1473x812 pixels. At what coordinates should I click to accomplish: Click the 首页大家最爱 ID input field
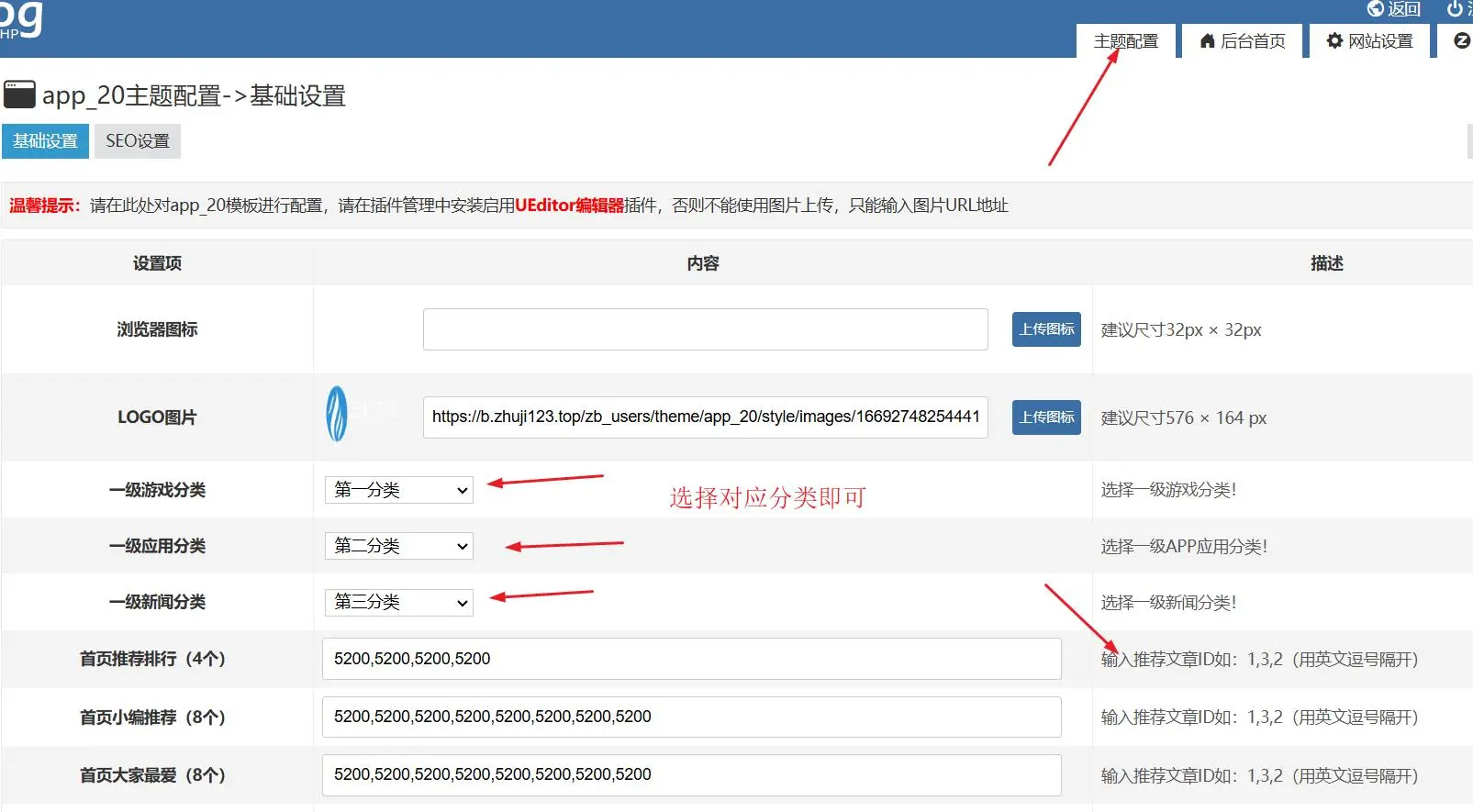[691, 775]
